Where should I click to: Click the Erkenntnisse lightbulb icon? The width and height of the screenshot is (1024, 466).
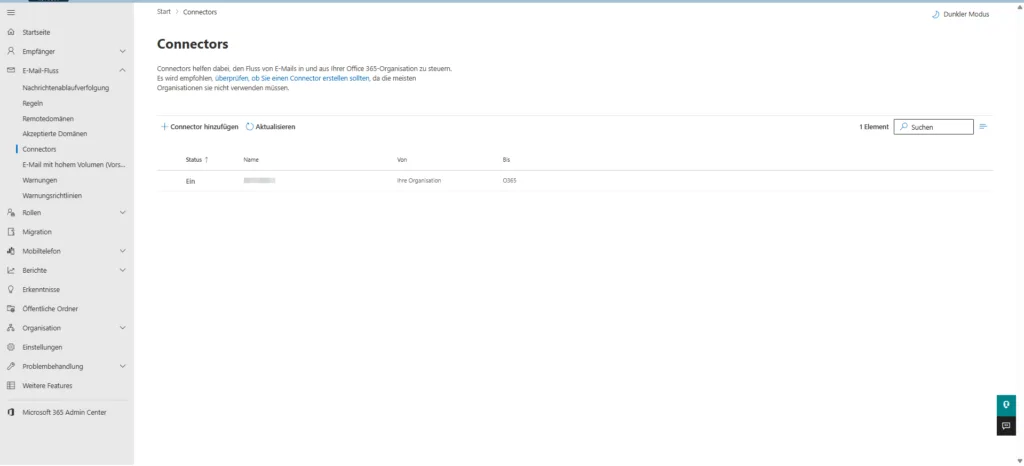coord(11,289)
